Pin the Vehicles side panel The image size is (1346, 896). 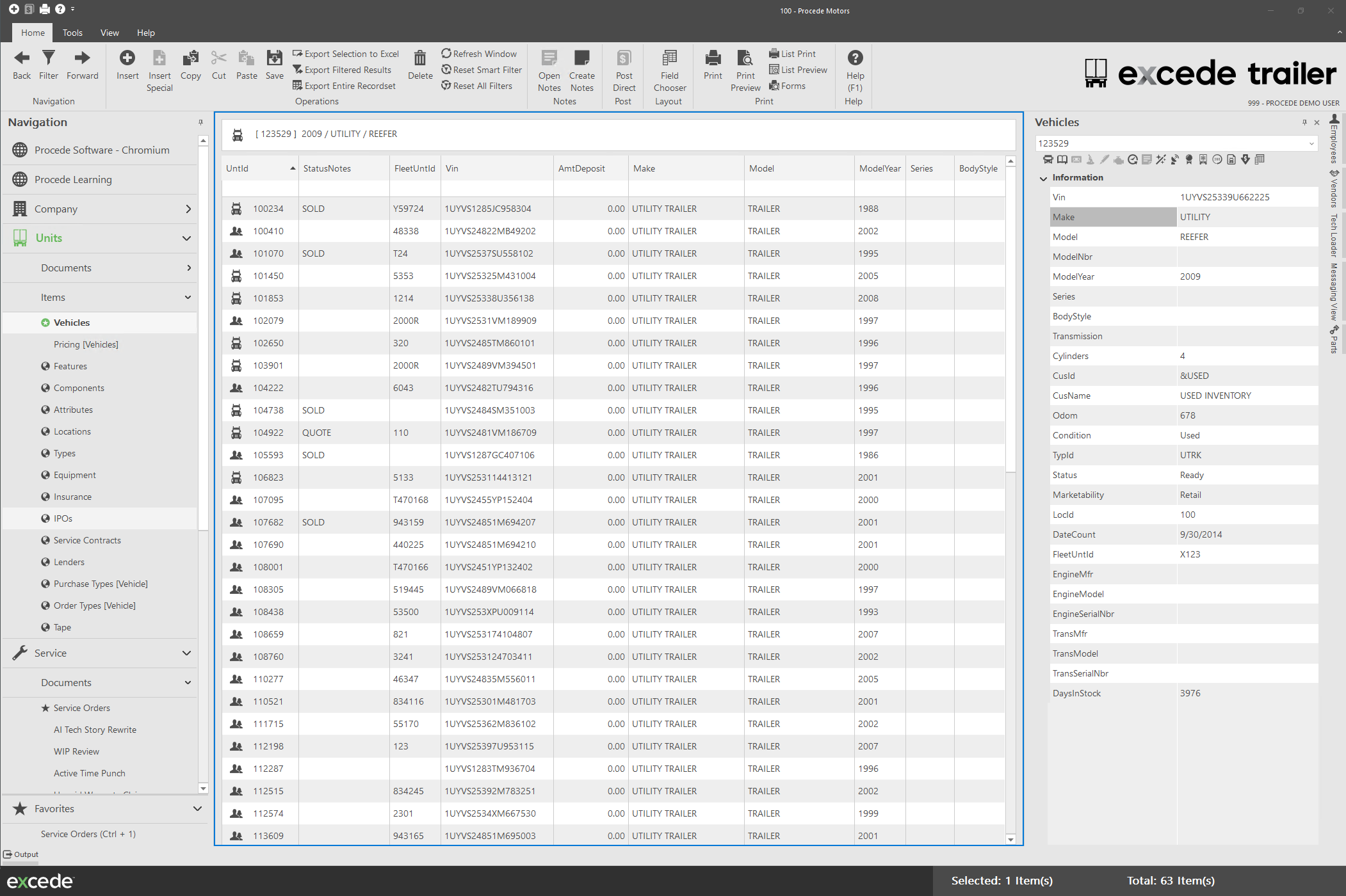coord(1304,122)
